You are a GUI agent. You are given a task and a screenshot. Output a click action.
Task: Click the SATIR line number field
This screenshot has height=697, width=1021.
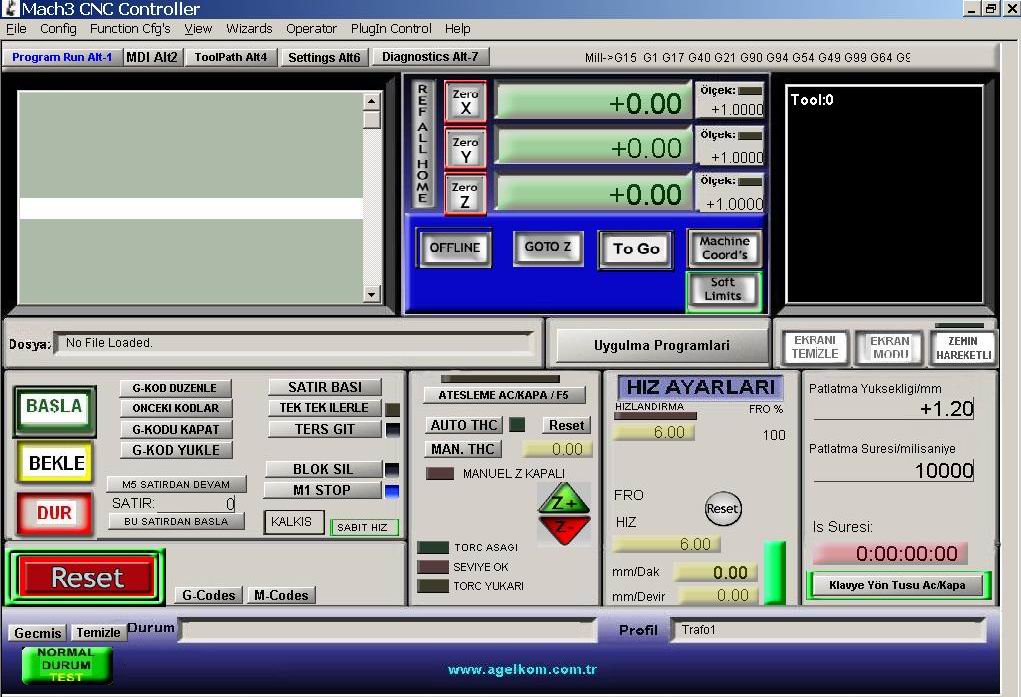[195, 503]
